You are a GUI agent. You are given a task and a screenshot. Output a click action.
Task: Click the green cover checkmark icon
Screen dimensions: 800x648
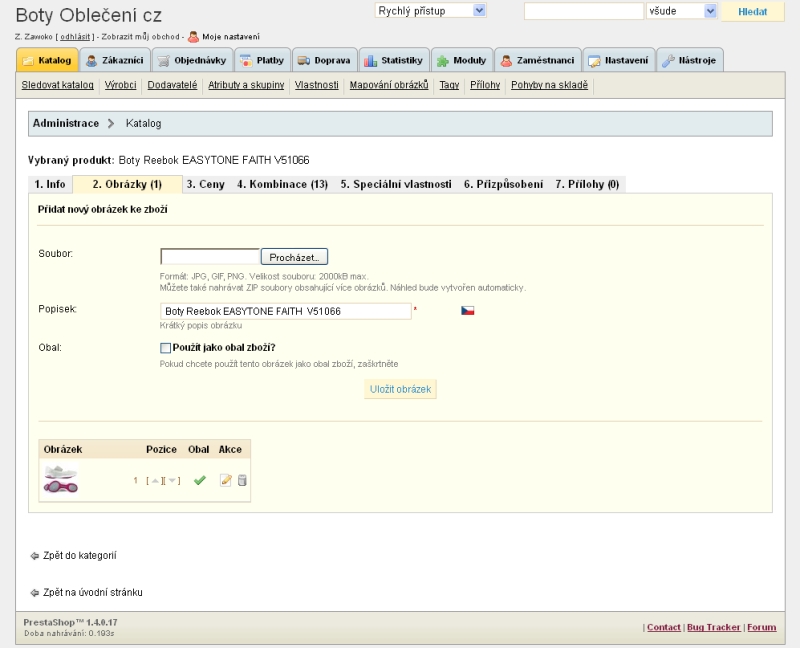click(x=199, y=480)
